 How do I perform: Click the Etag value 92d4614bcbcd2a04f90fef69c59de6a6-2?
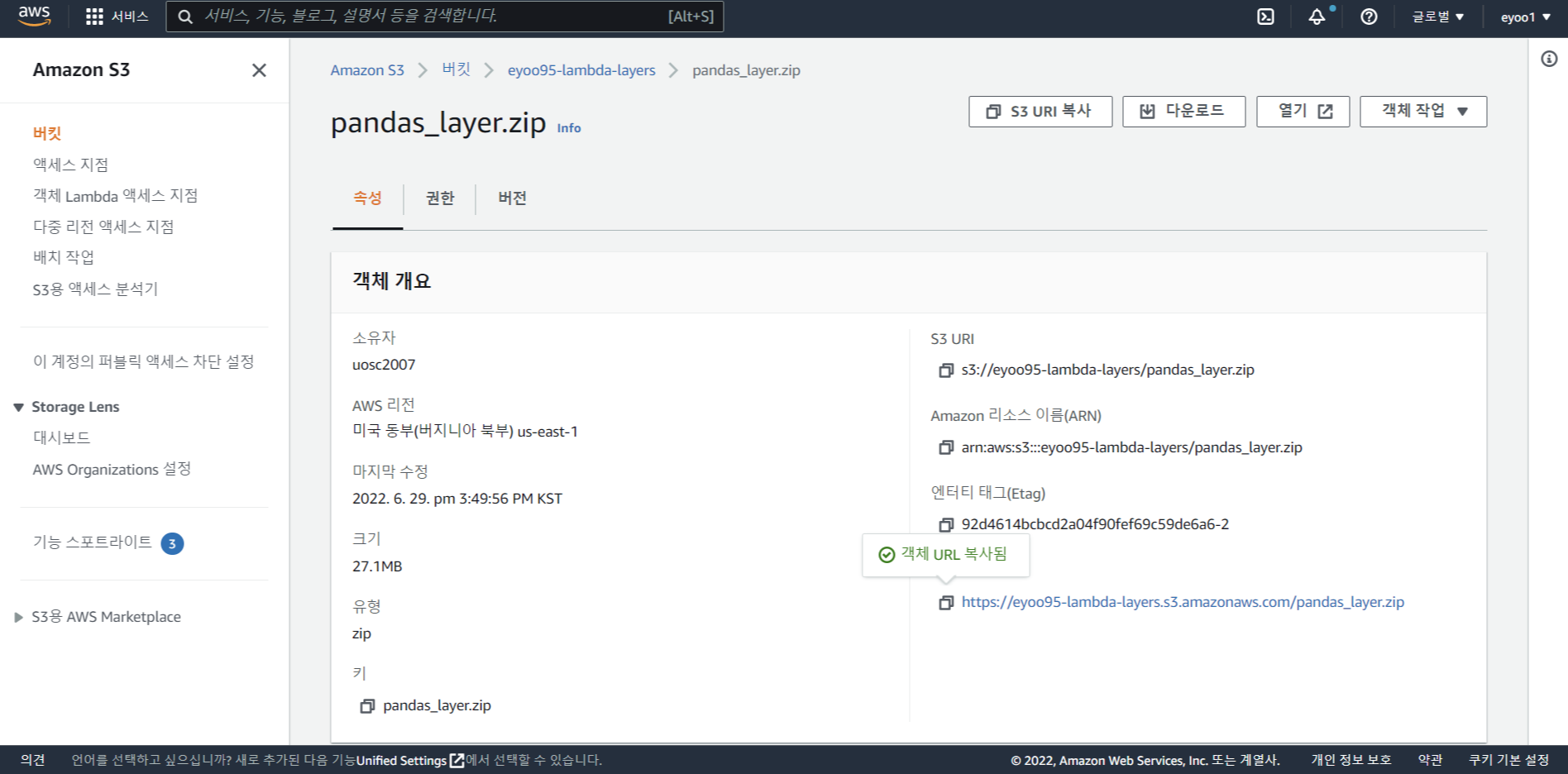coord(1095,524)
